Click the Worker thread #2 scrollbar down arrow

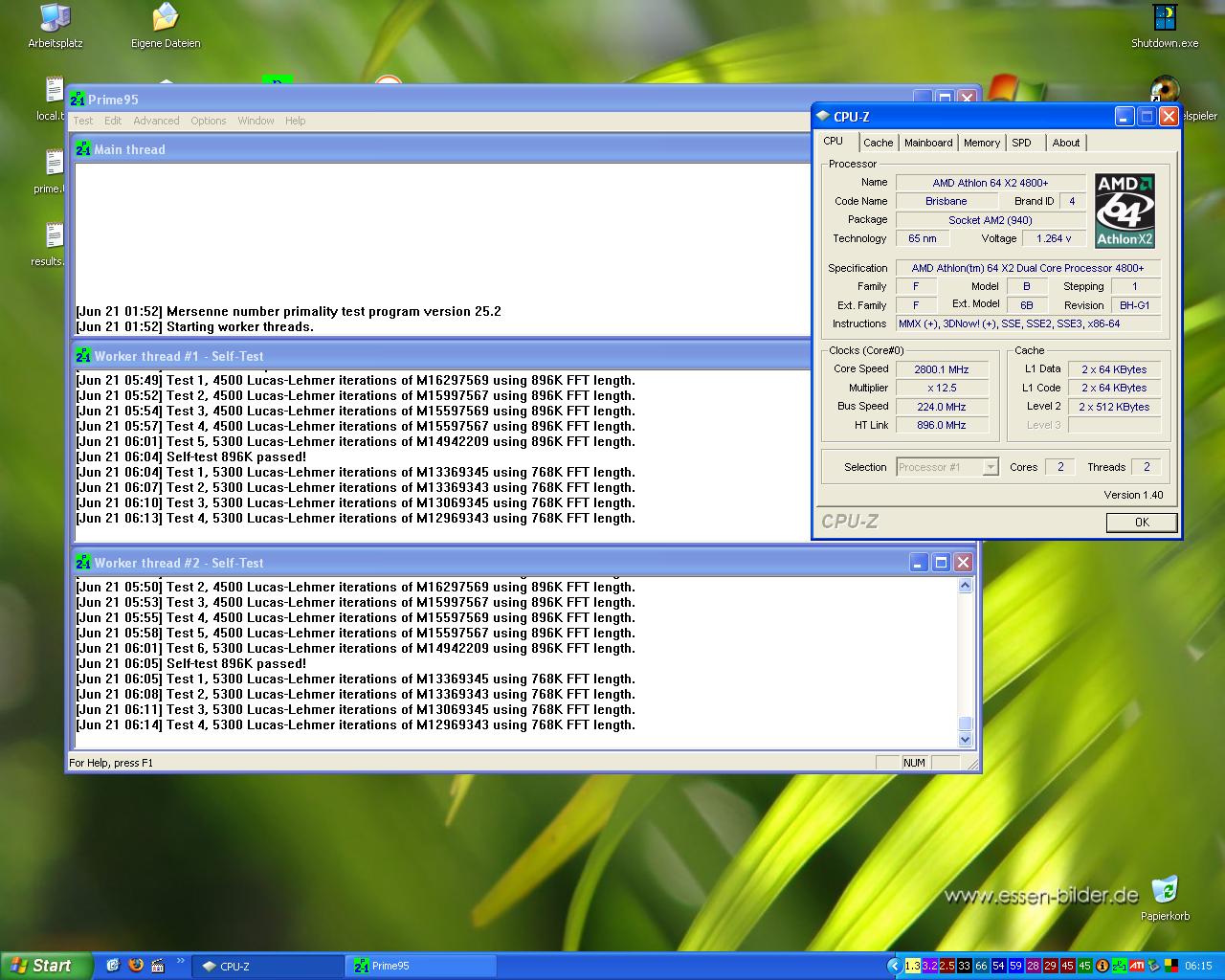[x=965, y=739]
